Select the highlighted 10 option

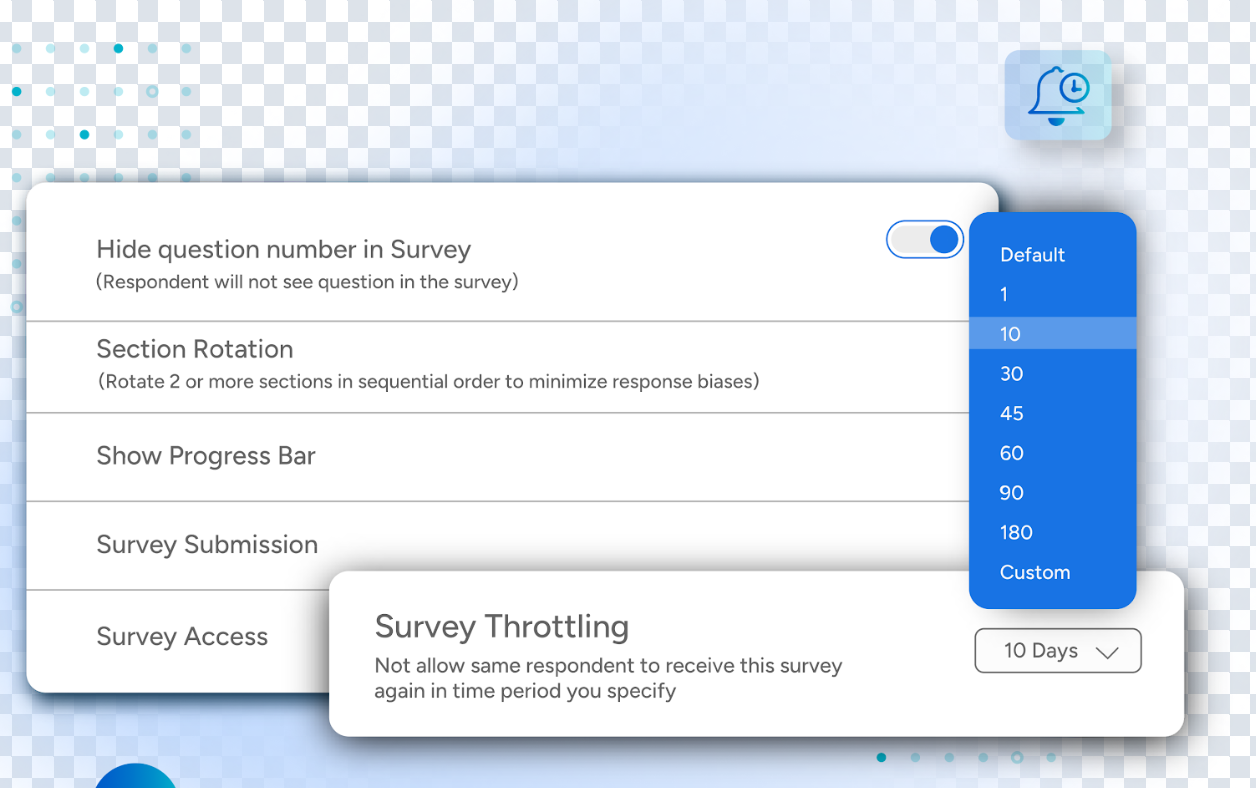pos(1010,334)
